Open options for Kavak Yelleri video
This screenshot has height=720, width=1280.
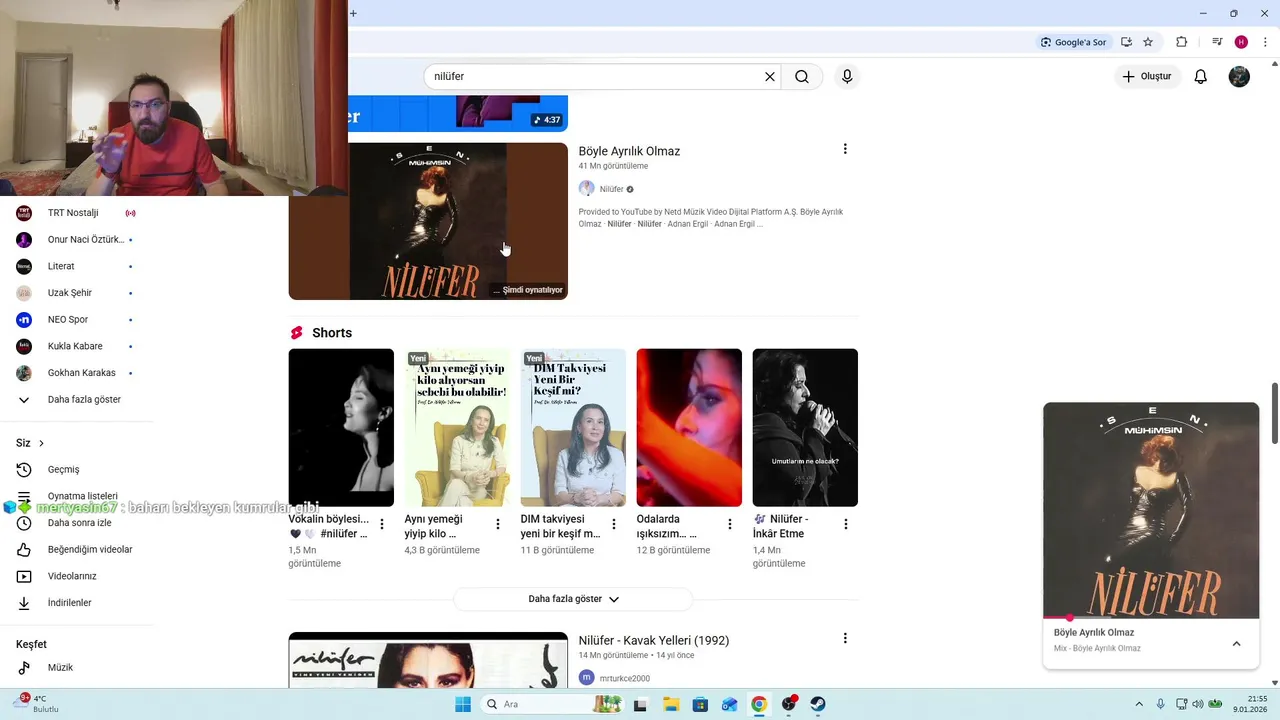tap(845, 638)
